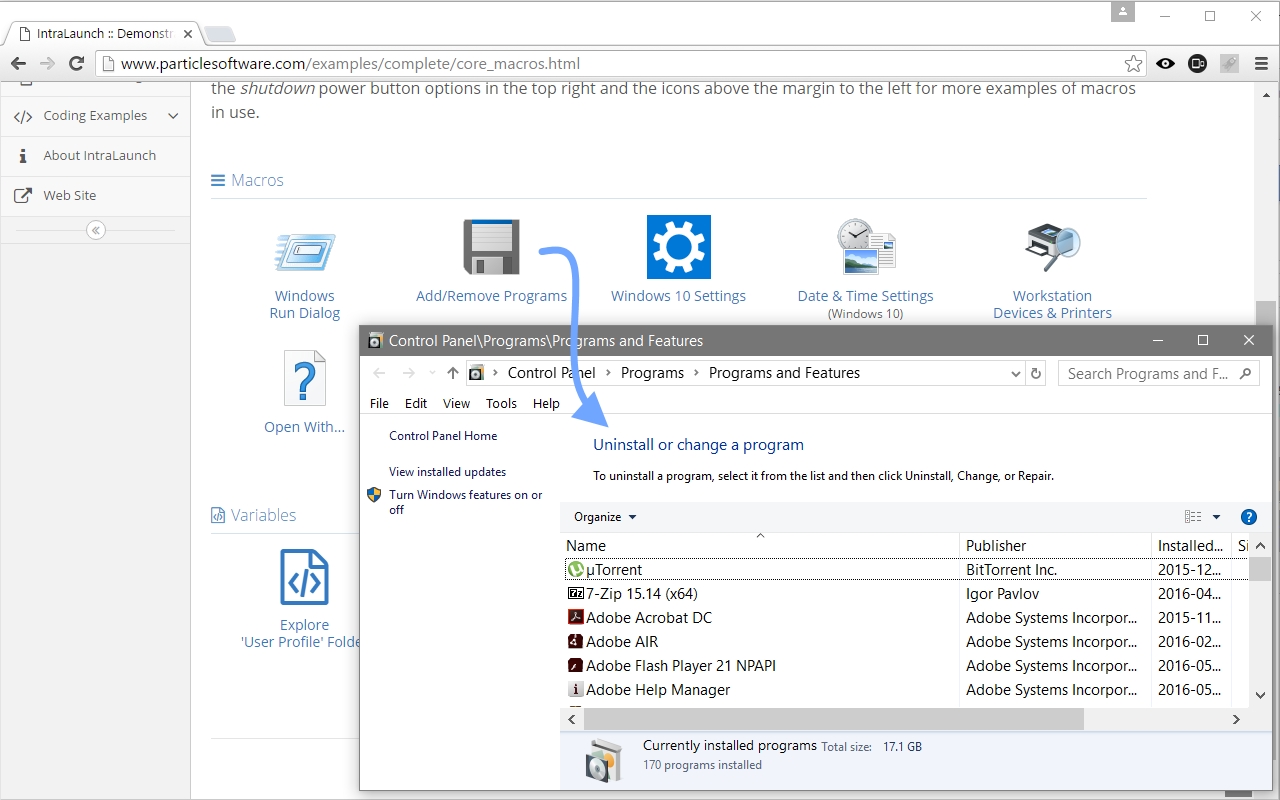Image resolution: width=1280 pixels, height=800 pixels.
Task: Expand the address bar history dropdown
Action: pyautogui.click(x=1016, y=374)
